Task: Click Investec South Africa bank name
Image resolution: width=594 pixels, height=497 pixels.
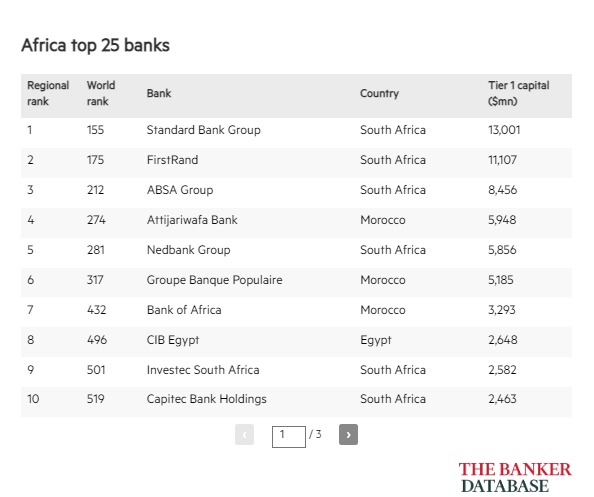Action: point(203,370)
